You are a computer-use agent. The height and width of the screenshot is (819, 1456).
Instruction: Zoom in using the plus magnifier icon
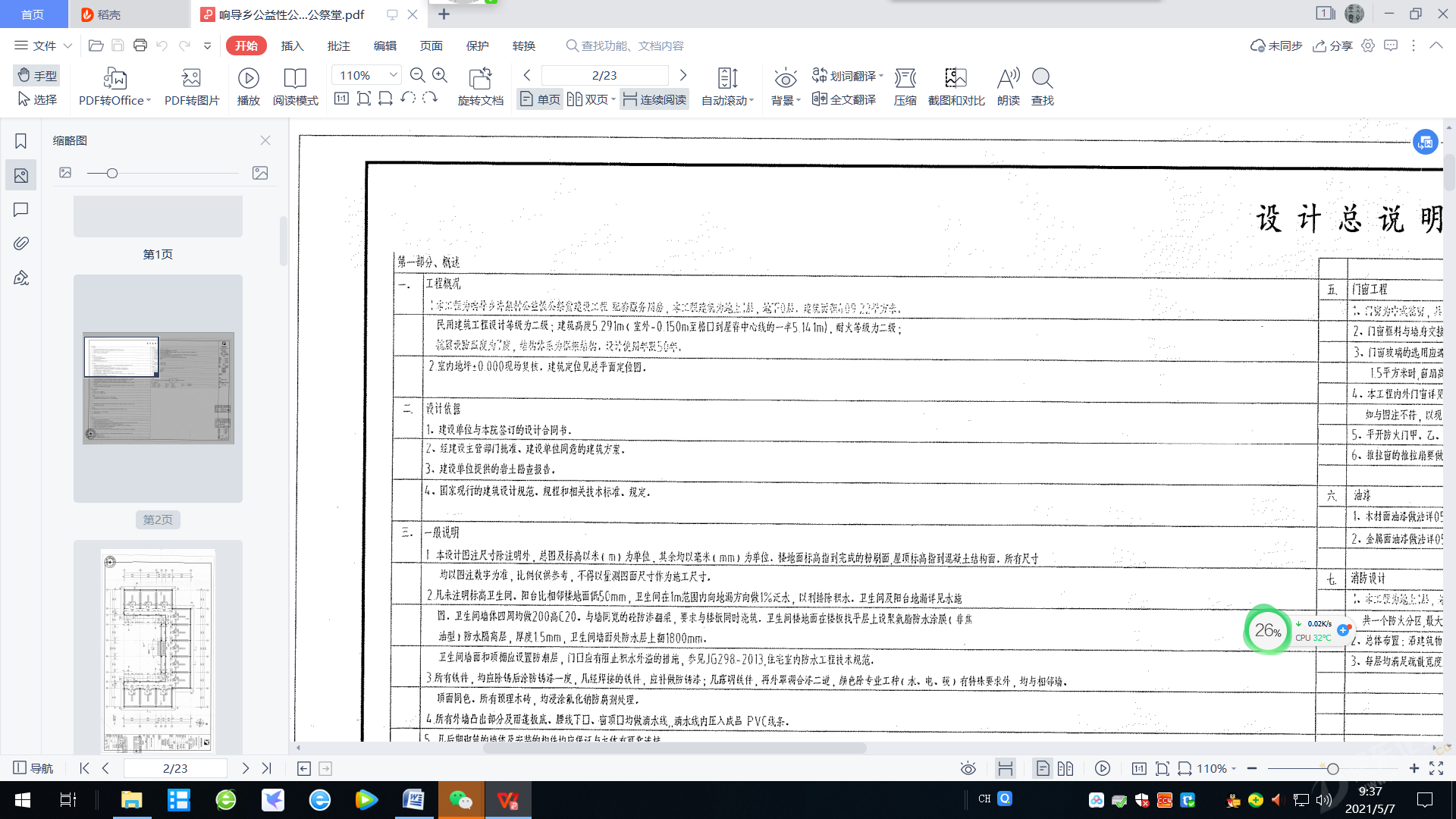pyautogui.click(x=440, y=75)
